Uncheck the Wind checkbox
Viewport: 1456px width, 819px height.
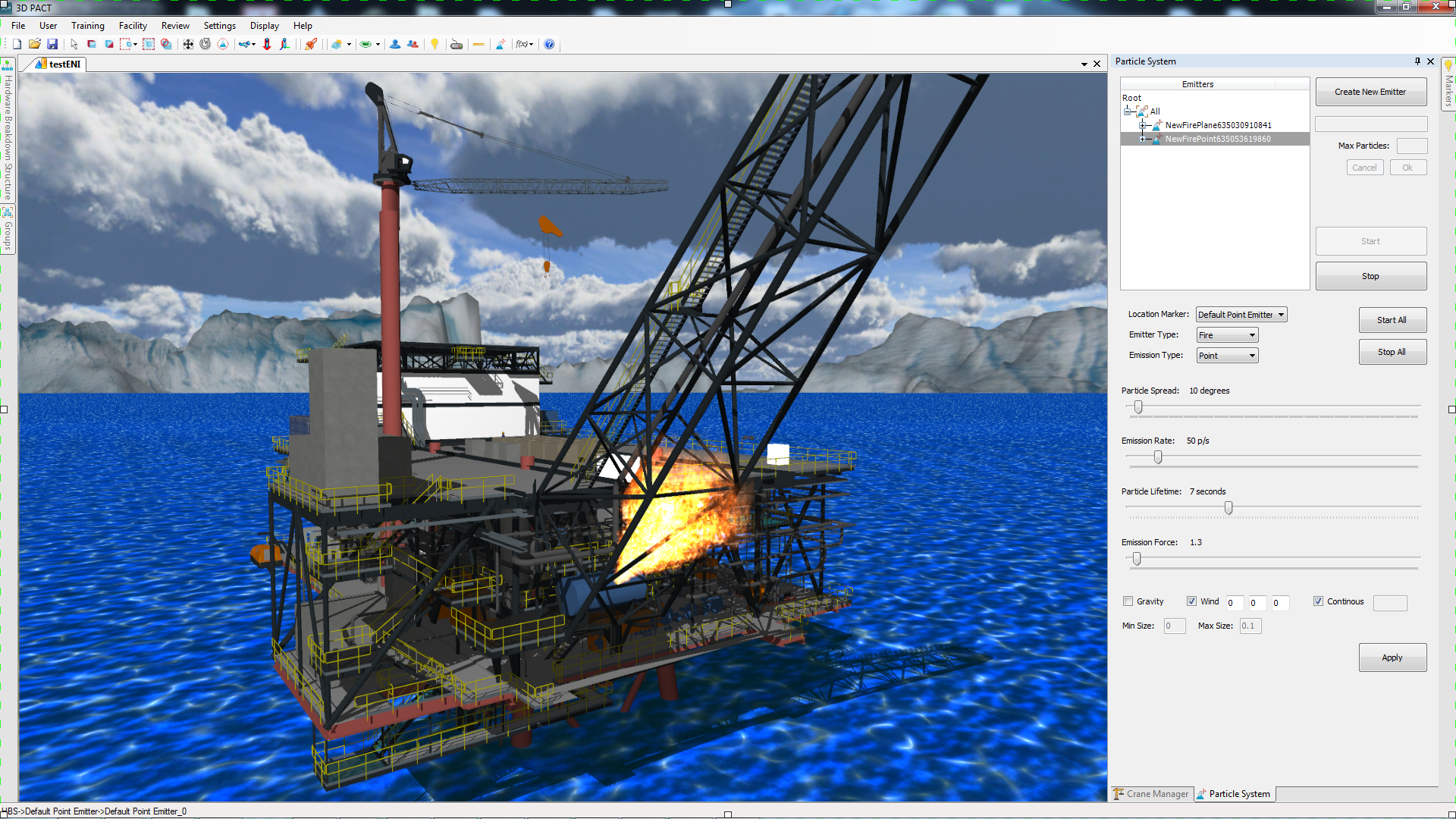[x=1191, y=601]
